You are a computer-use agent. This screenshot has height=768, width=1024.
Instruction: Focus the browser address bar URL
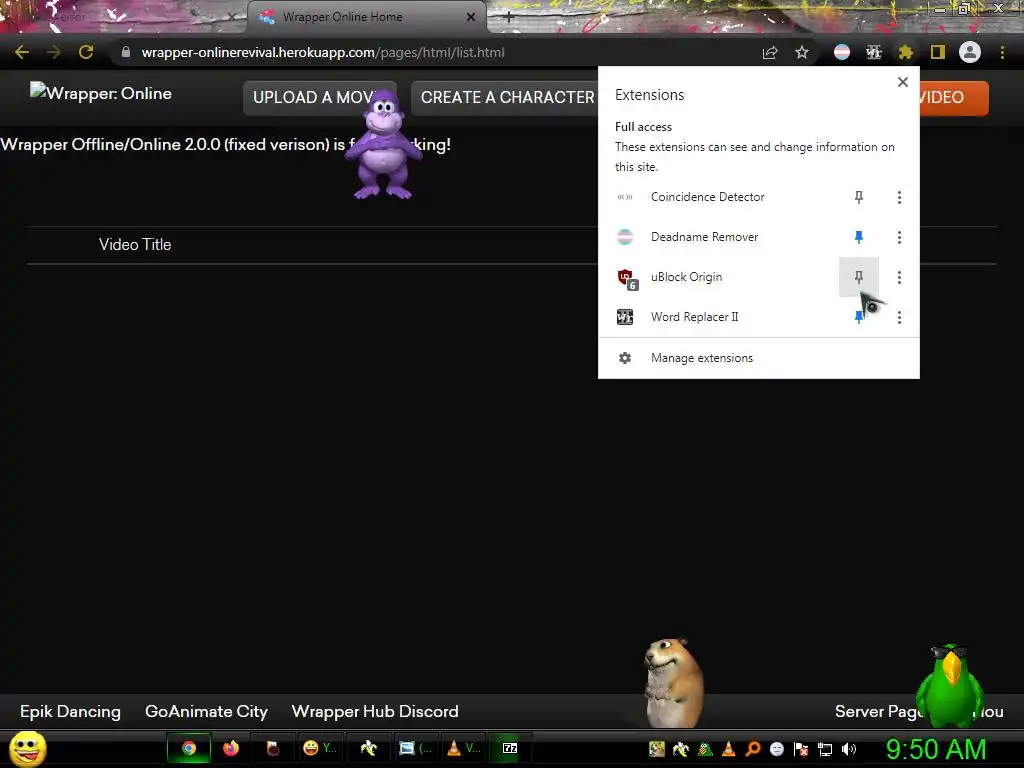[x=323, y=52]
